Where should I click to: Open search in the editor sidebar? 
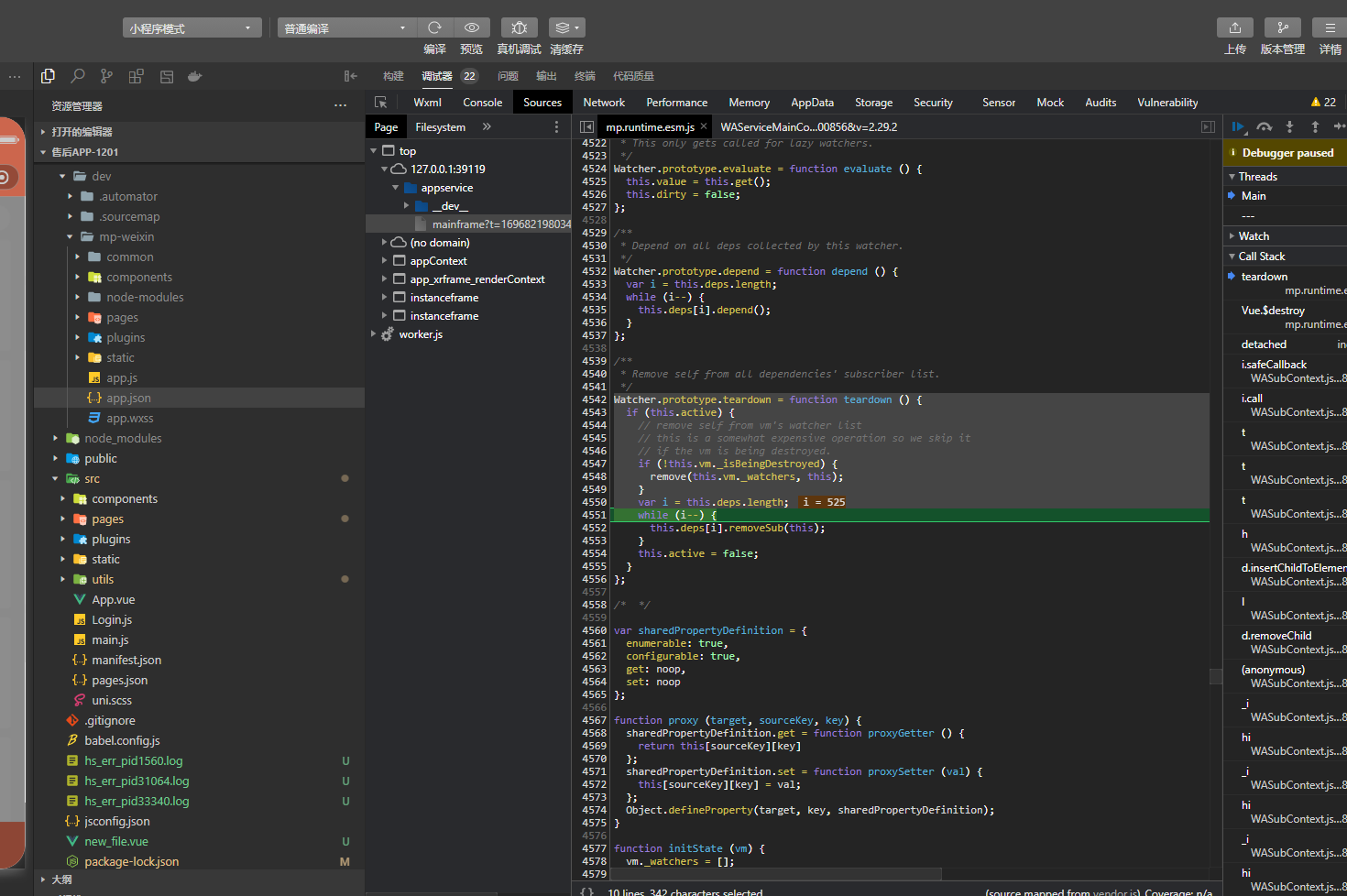78,76
